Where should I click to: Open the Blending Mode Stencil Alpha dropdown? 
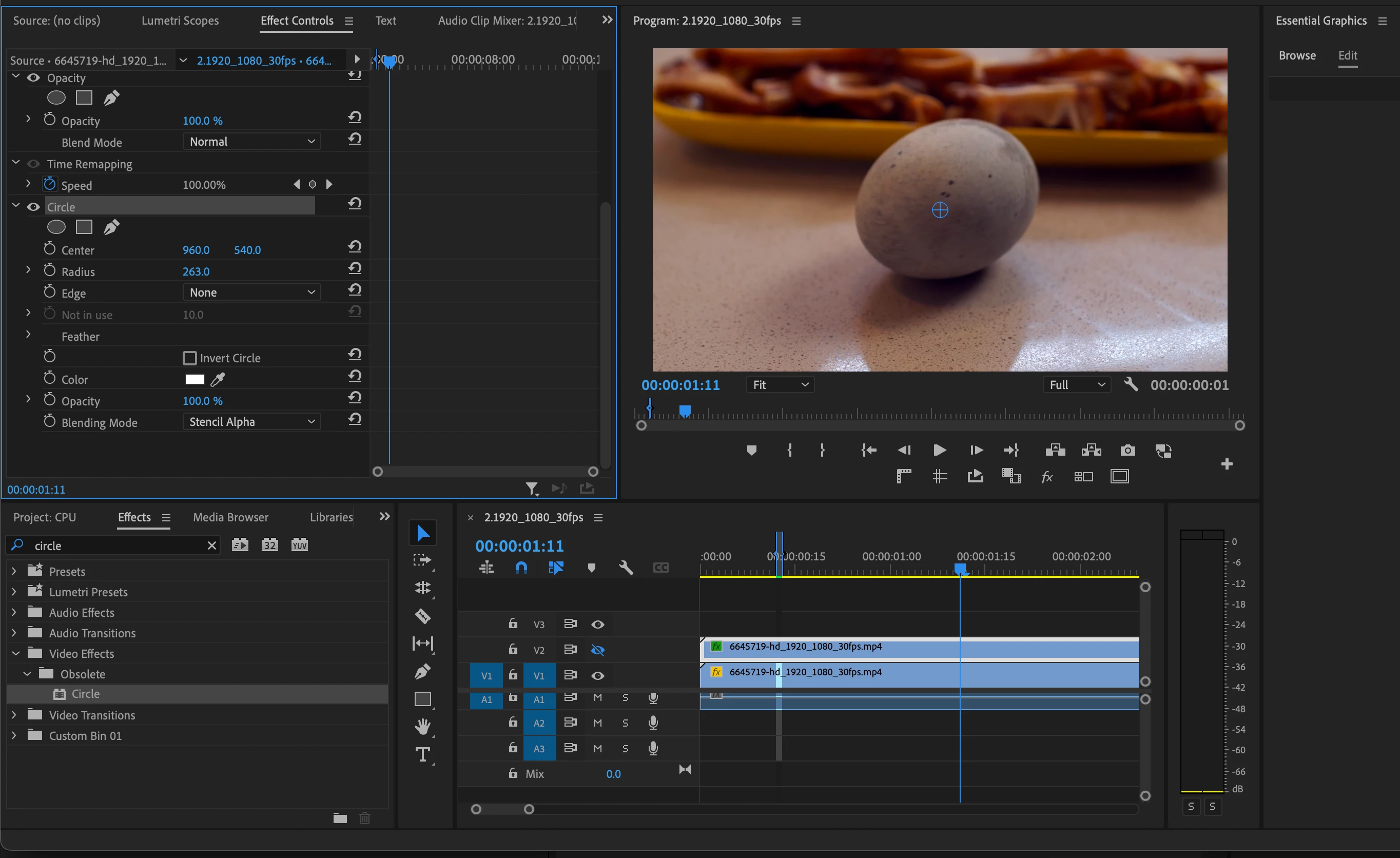(251, 422)
